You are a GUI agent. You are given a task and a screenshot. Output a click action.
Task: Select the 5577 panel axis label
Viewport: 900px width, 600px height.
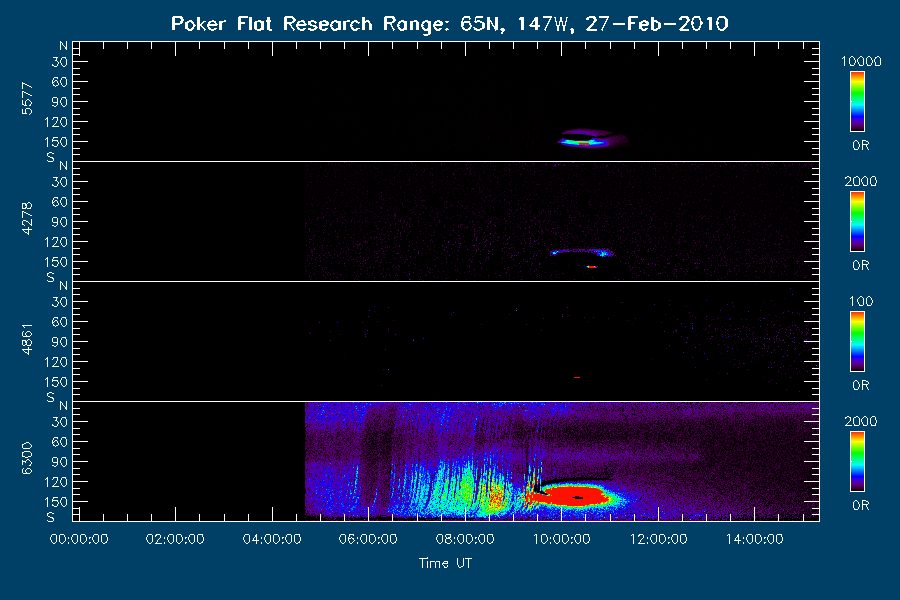27,99
